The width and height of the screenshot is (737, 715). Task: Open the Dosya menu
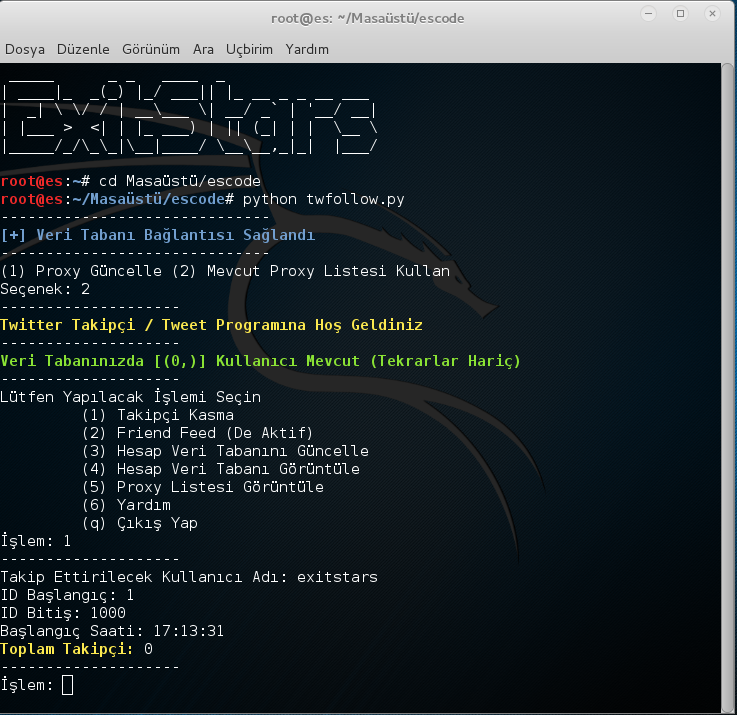pyautogui.click(x=25, y=49)
